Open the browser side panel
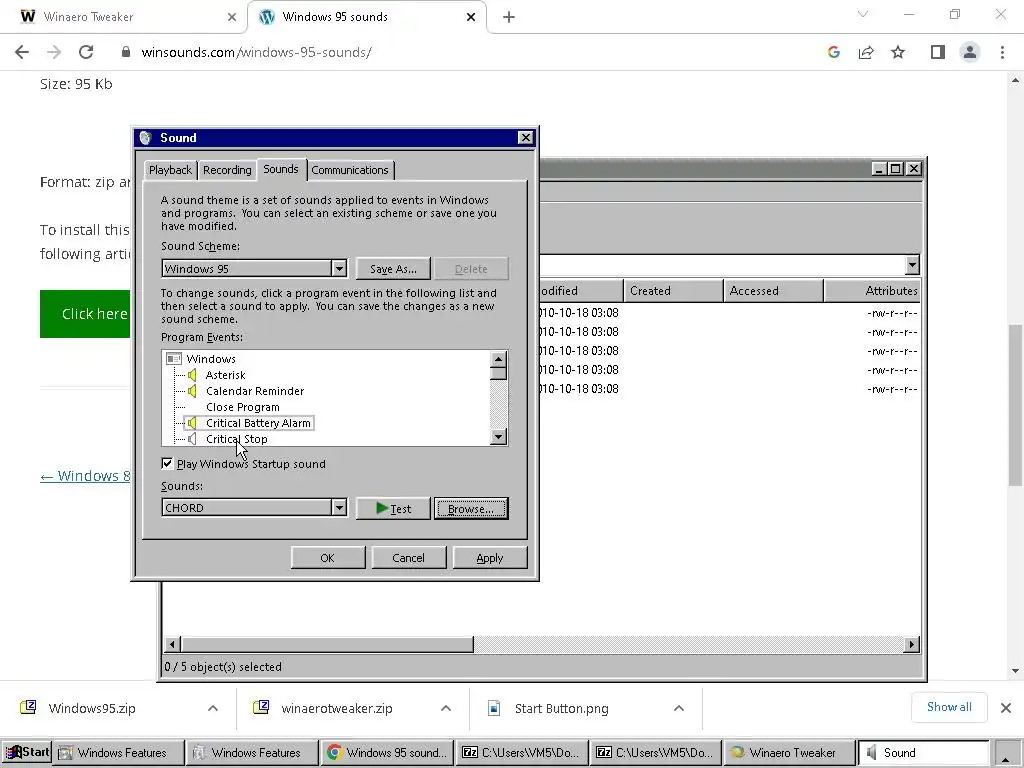1024x768 pixels. [x=937, y=52]
